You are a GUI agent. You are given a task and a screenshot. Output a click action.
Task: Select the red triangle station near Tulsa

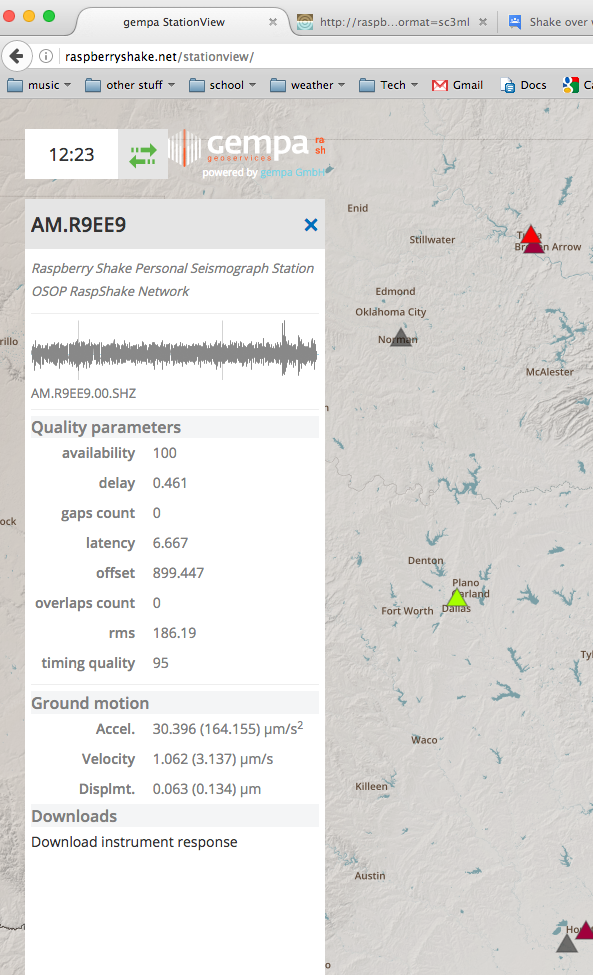click(x=530, y=235)
